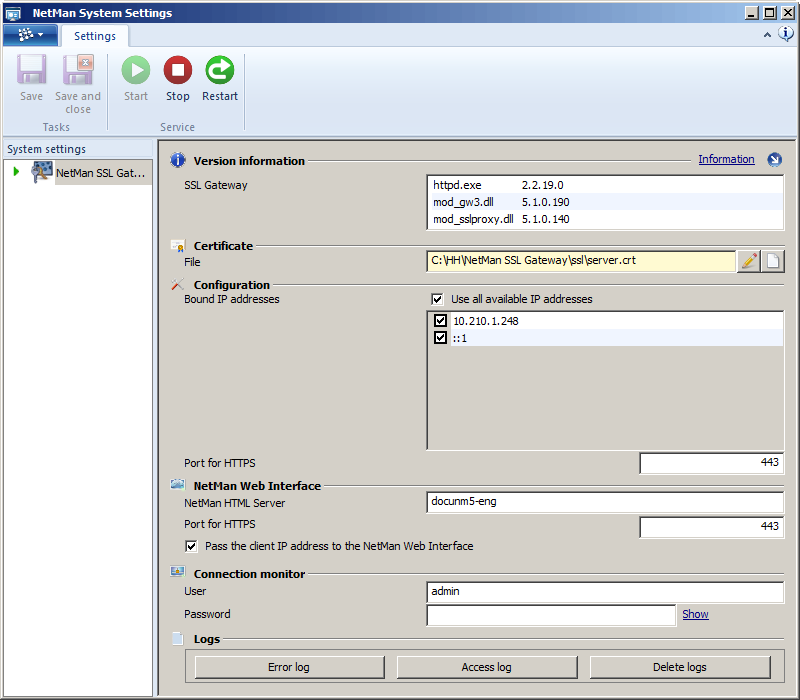Uncheck Use all available IP addresses

pos(437,298)
